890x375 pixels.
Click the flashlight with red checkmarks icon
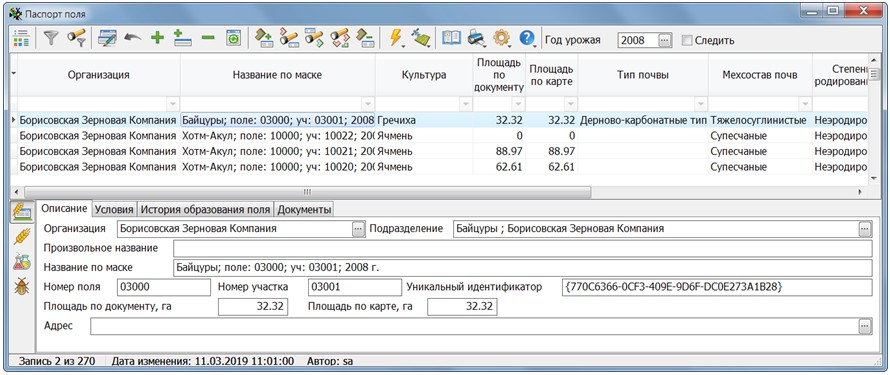click(339, 39)
